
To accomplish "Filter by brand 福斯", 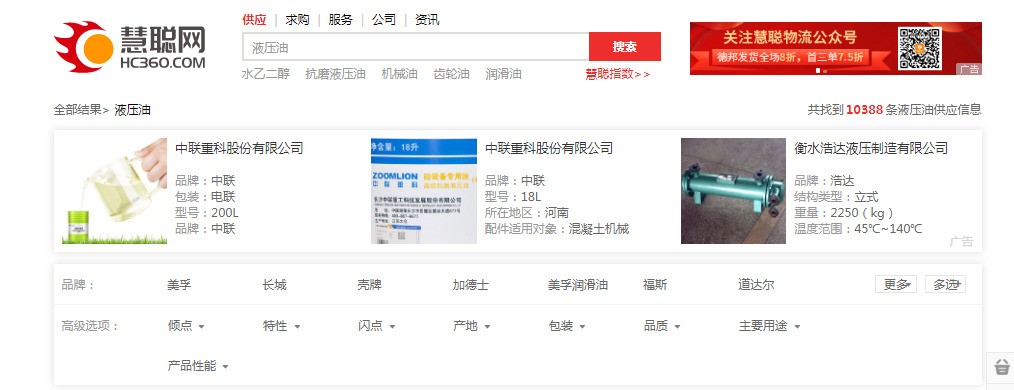I will (655, 285).
